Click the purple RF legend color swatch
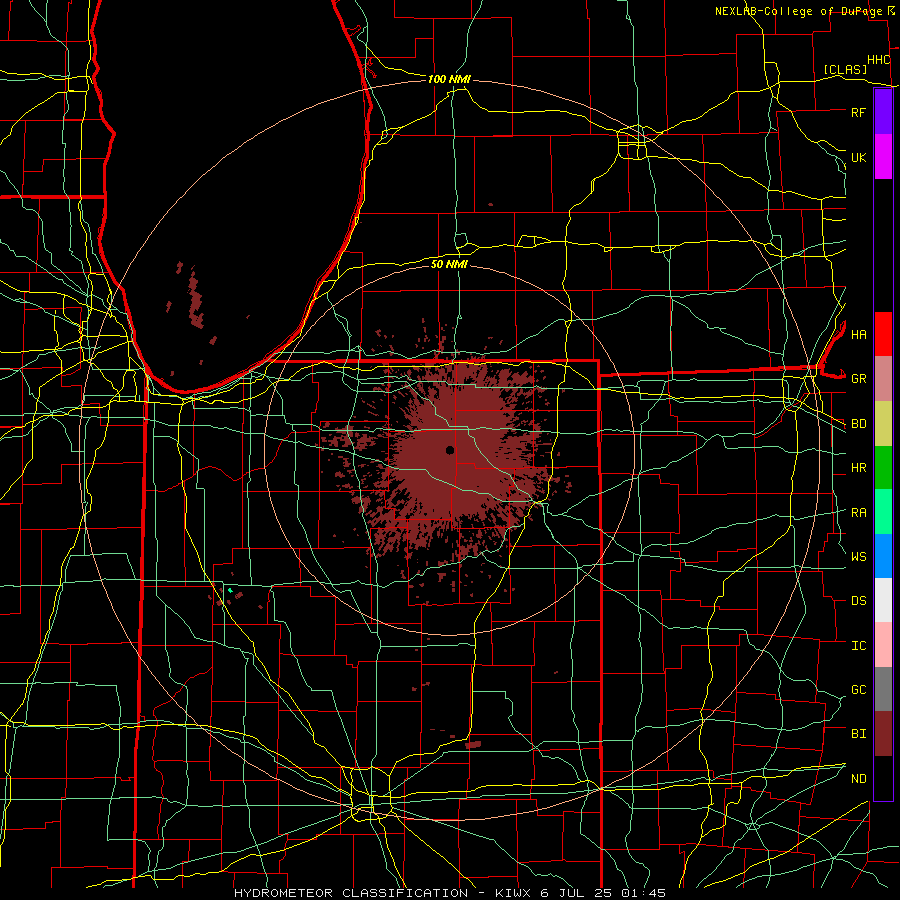This screenshot has height=900, width=900. [x=883, y=112]
